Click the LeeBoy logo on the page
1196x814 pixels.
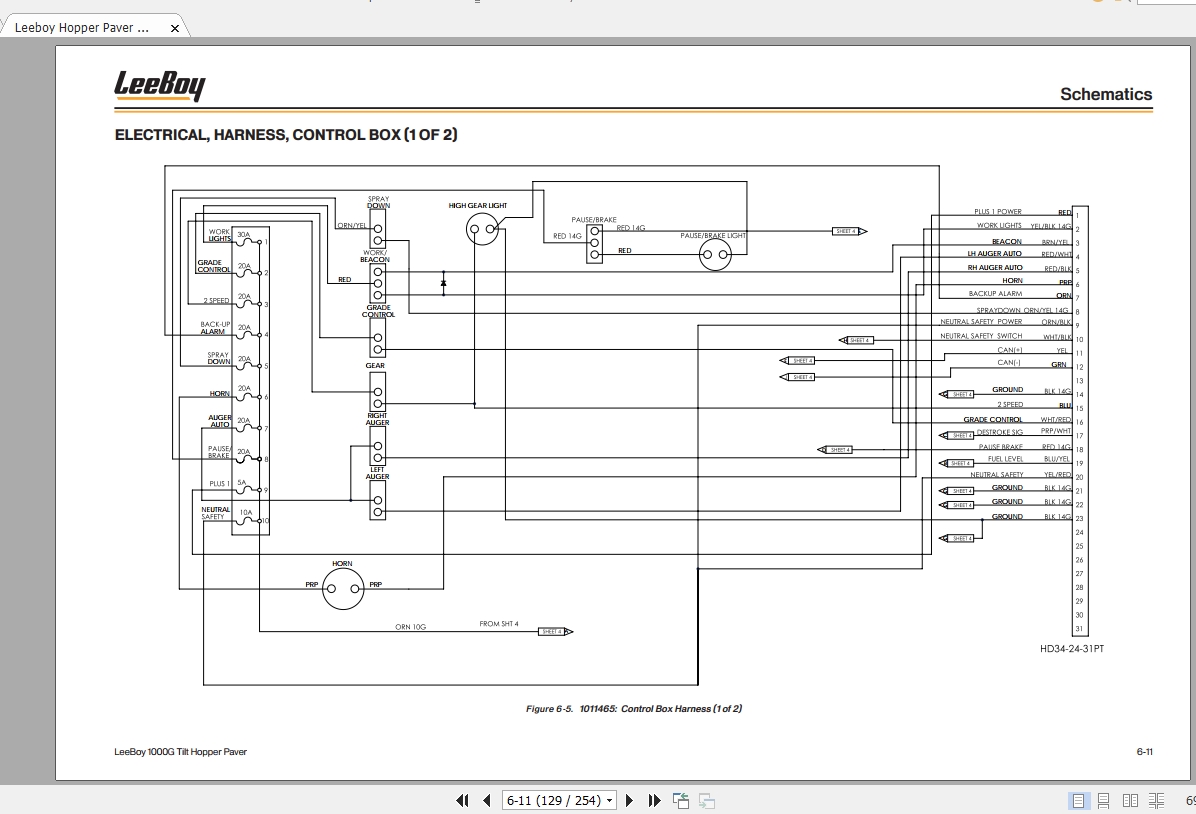159,85
